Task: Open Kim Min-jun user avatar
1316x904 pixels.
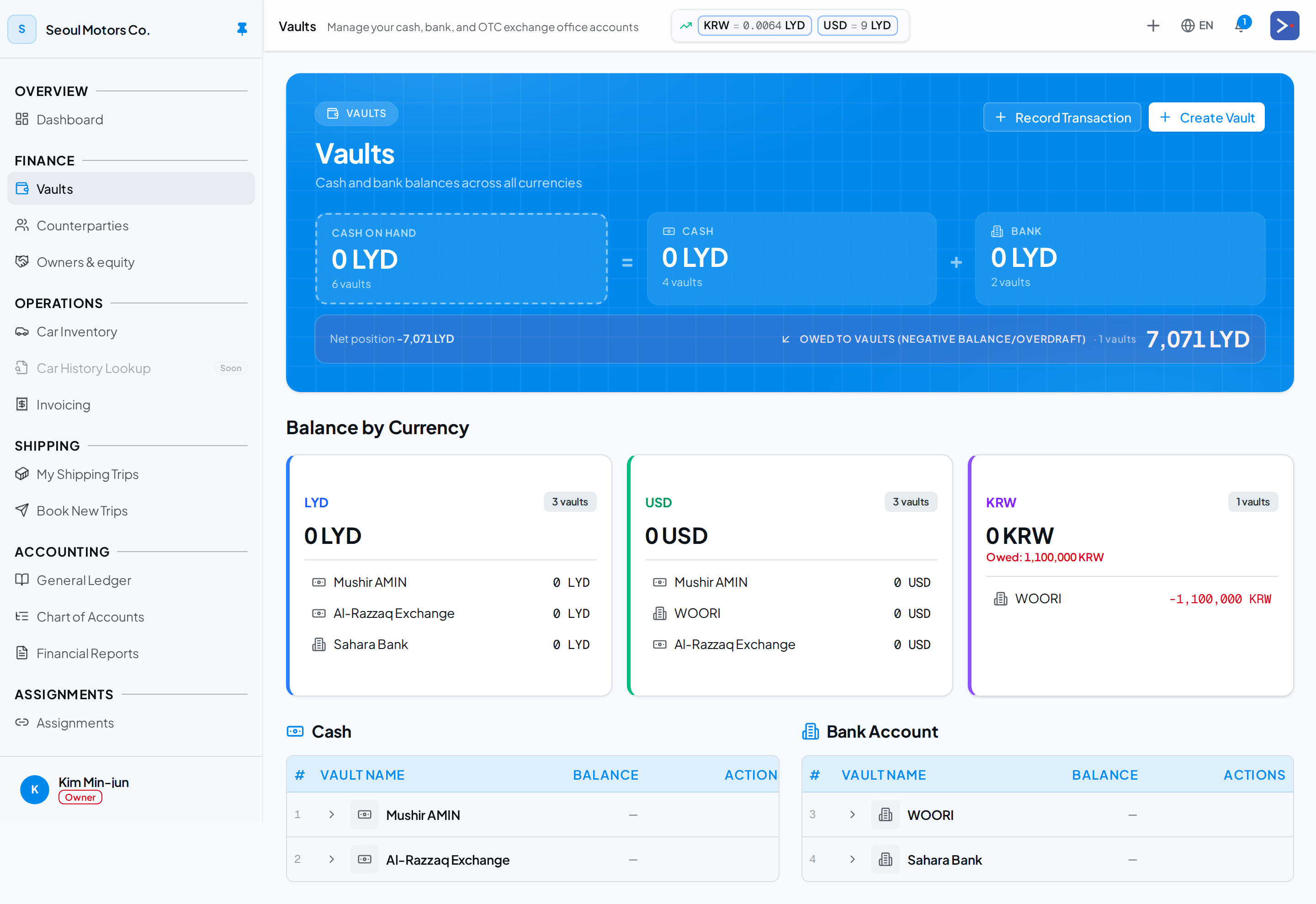Action: pyautogui.click(x=35, y=790)
